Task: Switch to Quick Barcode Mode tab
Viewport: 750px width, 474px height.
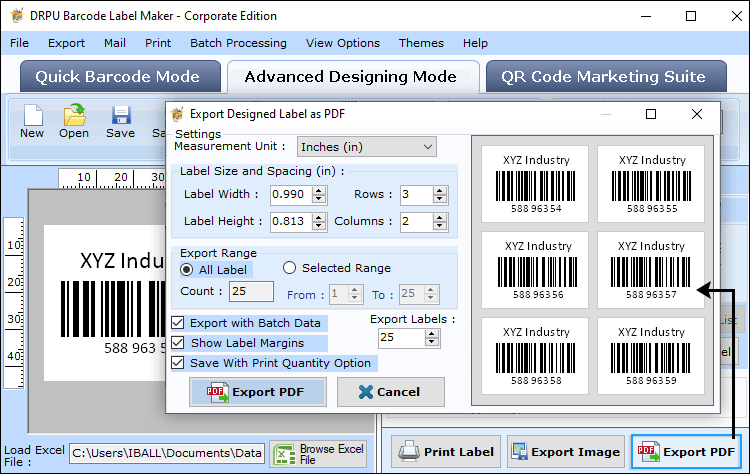Action: 120,77
